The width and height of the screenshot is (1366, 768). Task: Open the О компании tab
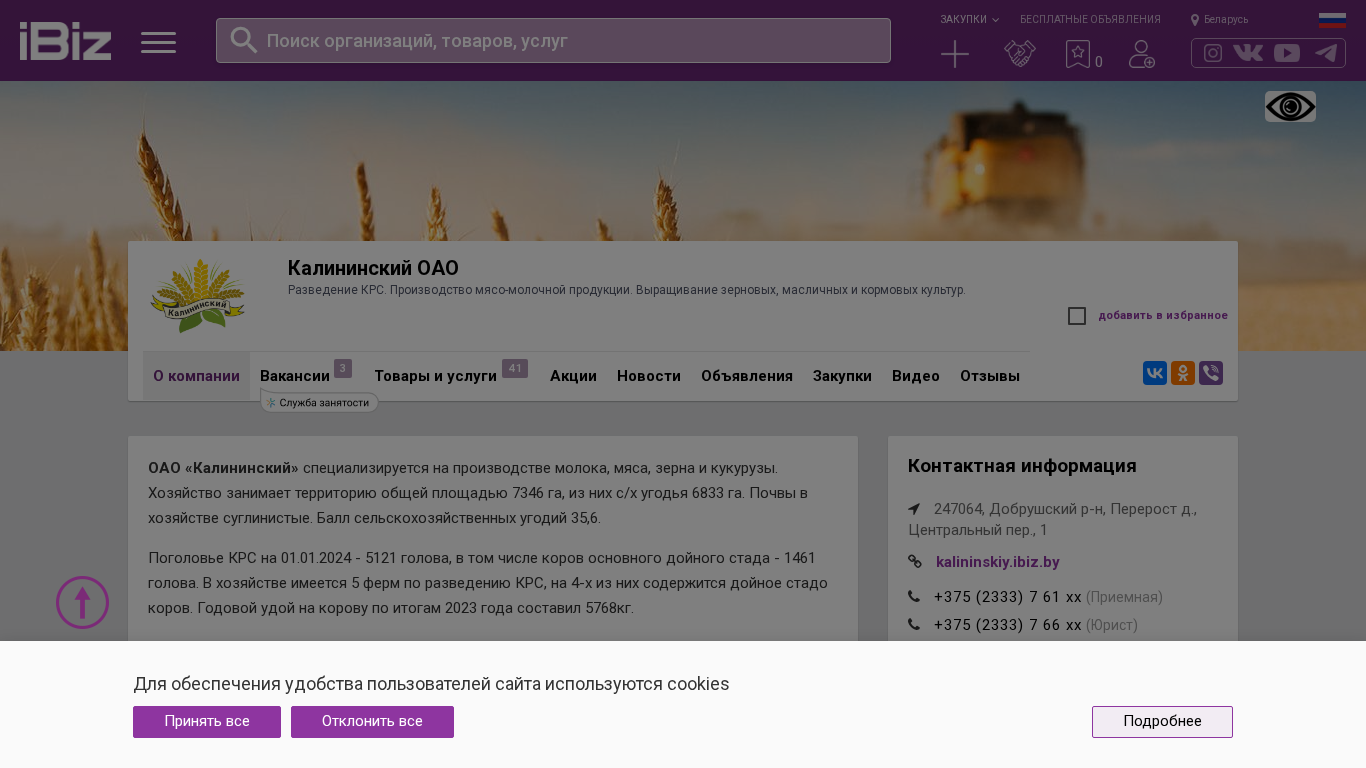click(196, 376)
